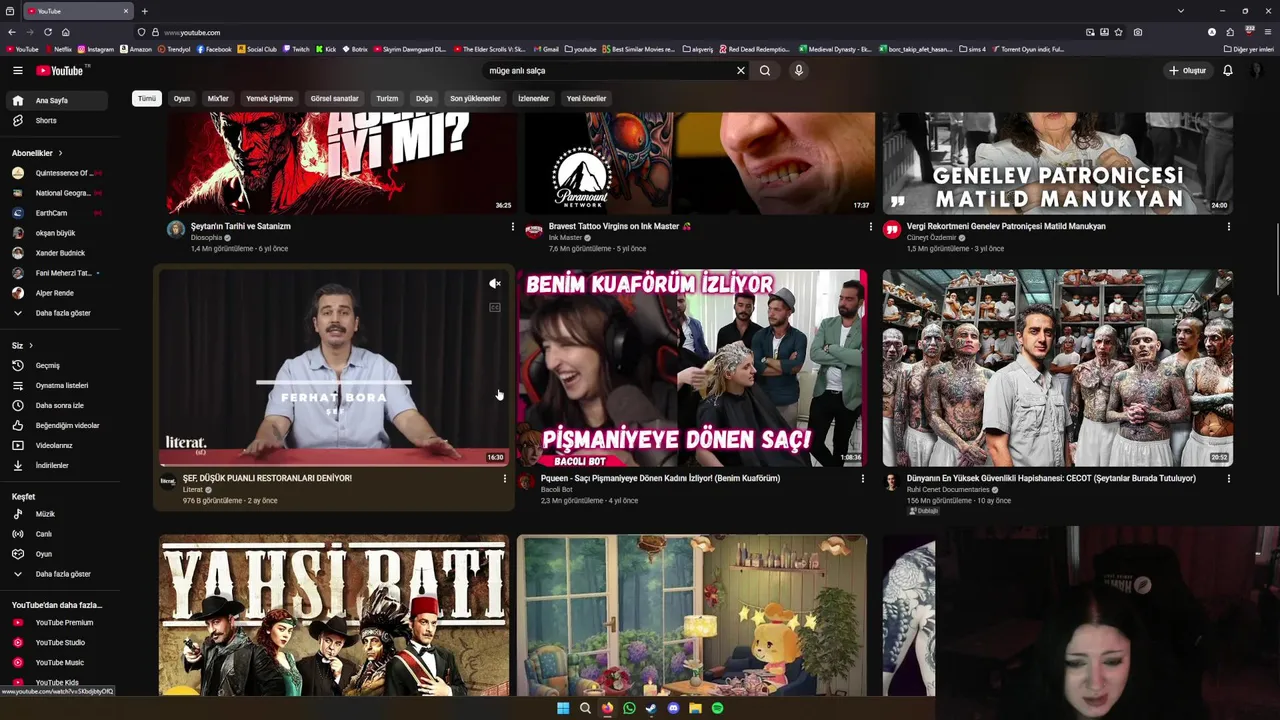This screenshot has width=1280, height=720.
Task: Click the Oluştur create button
Action: pyautogui.click(x=1187, y=70)
